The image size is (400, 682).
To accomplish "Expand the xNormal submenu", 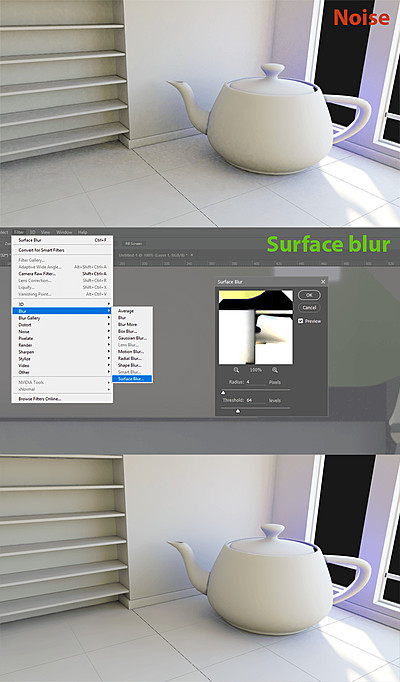I will point(62,389).
